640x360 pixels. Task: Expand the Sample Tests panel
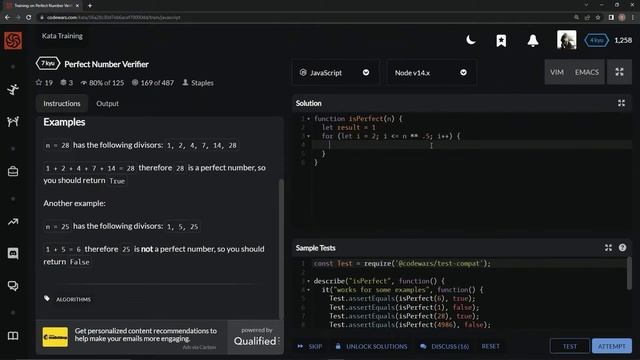[608, 248]
